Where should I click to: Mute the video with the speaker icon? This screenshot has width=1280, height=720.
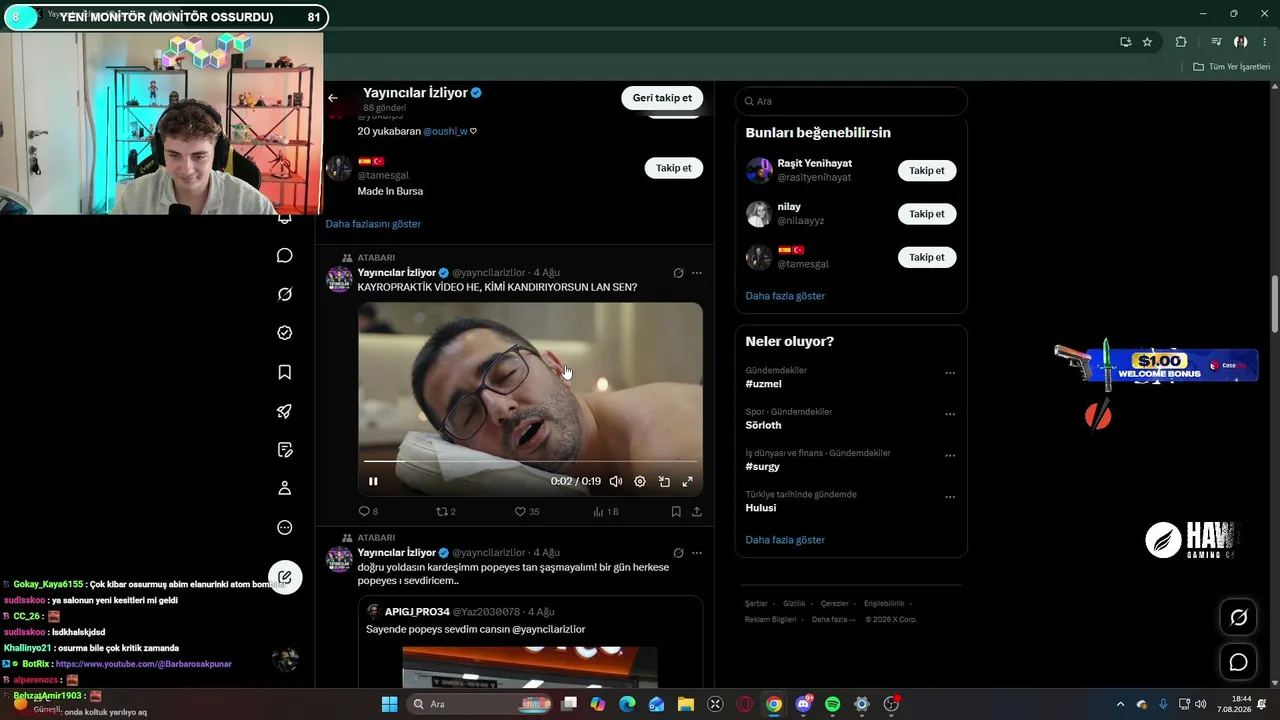(616, 481)
